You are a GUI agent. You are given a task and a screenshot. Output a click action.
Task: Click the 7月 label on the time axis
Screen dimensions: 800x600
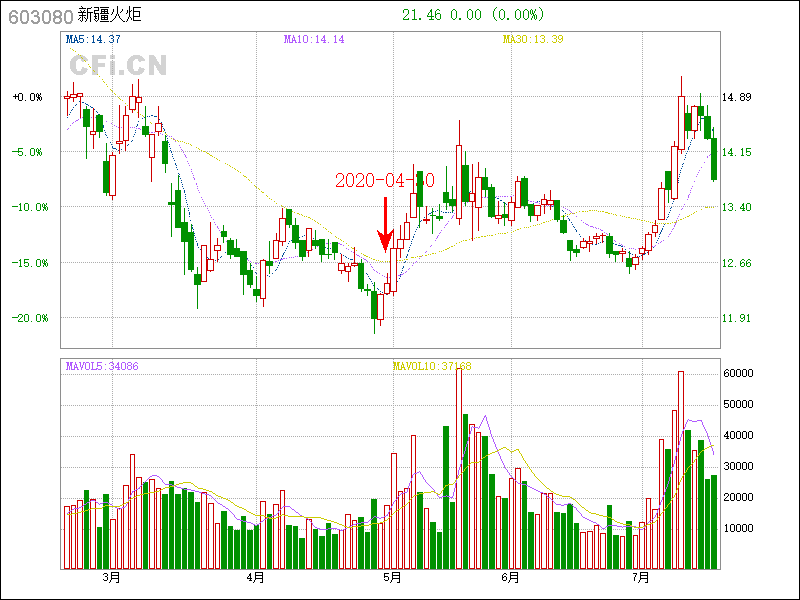point(641,577)
